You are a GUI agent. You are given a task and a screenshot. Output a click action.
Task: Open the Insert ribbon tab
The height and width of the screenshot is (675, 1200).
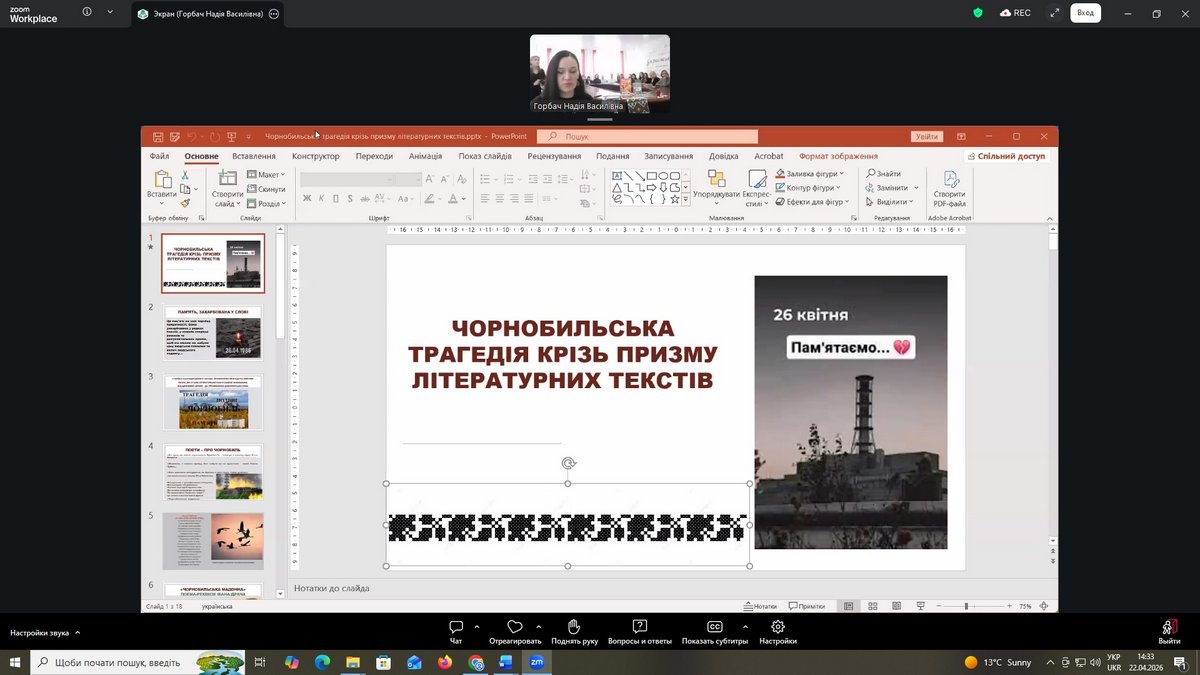pos(253,156)
